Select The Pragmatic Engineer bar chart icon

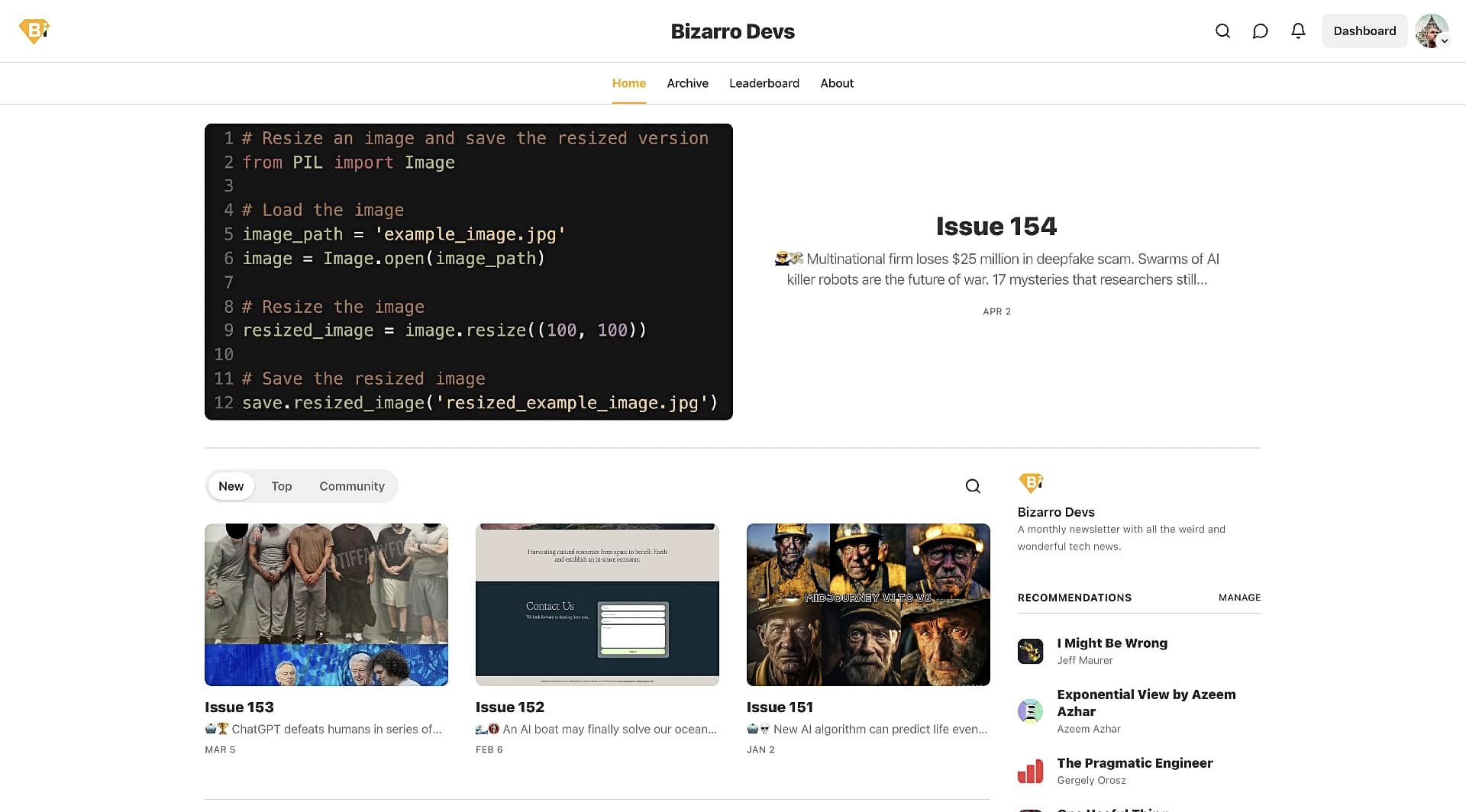1030,771
